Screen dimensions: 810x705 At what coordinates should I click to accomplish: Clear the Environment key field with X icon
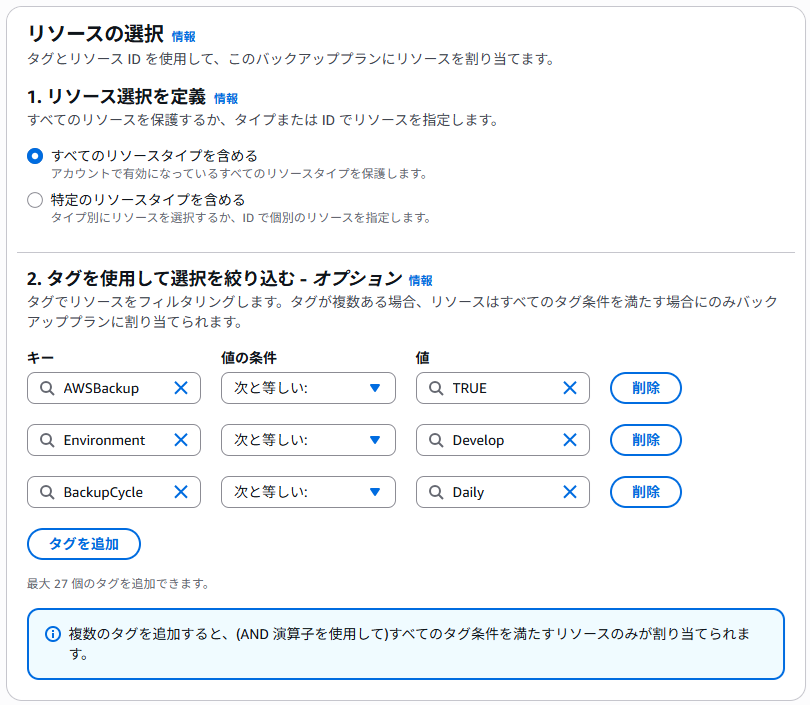(181, 440)
